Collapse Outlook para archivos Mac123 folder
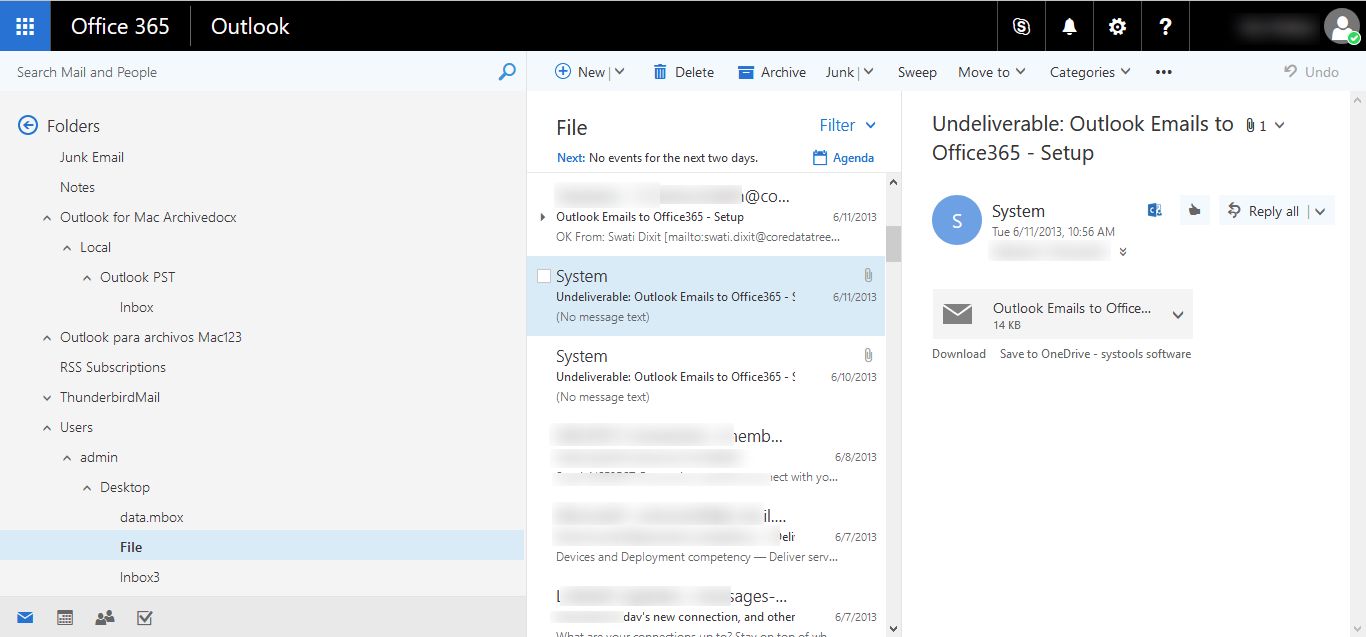 47,337
